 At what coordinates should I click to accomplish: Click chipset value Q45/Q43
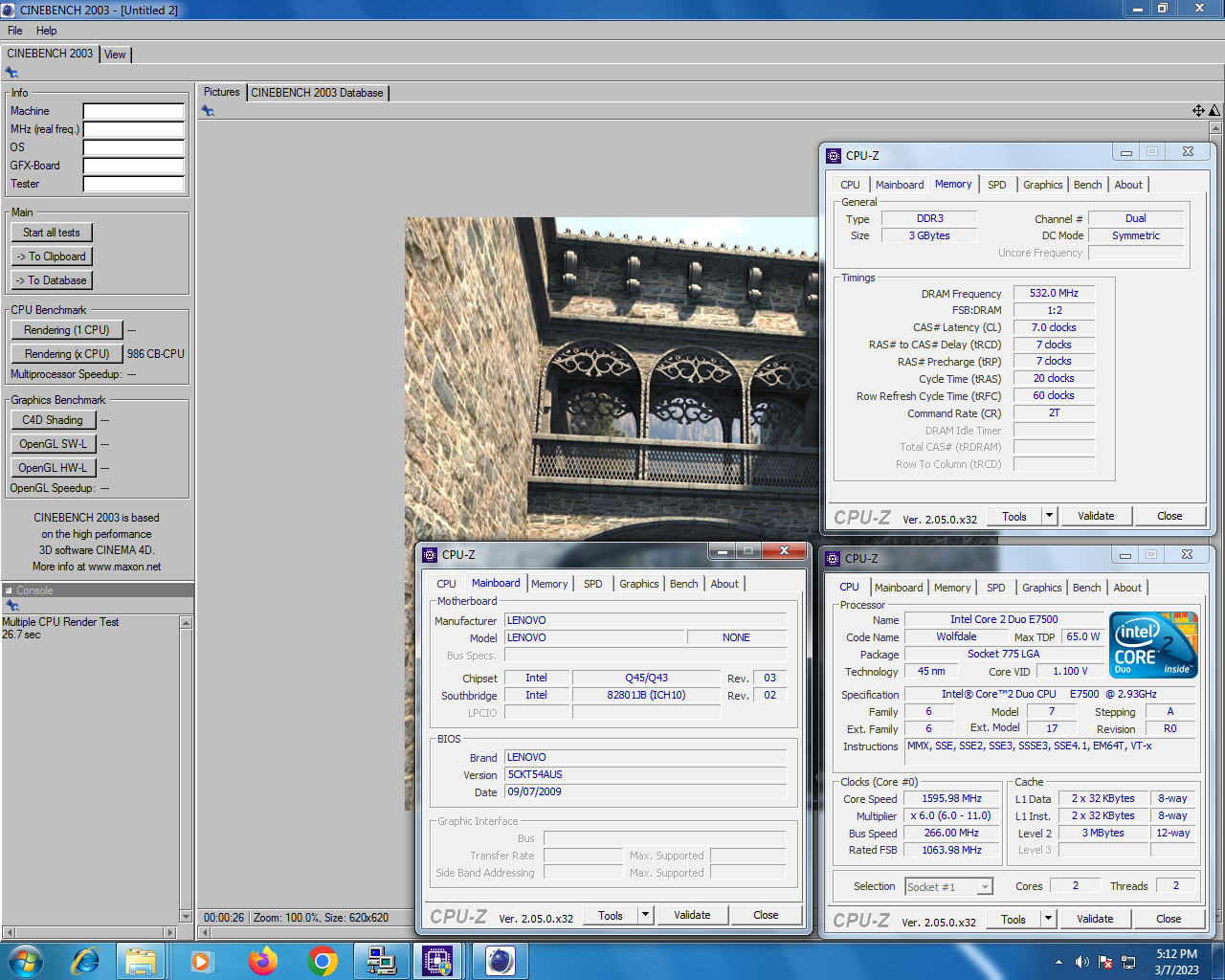[x=647, y=679]
